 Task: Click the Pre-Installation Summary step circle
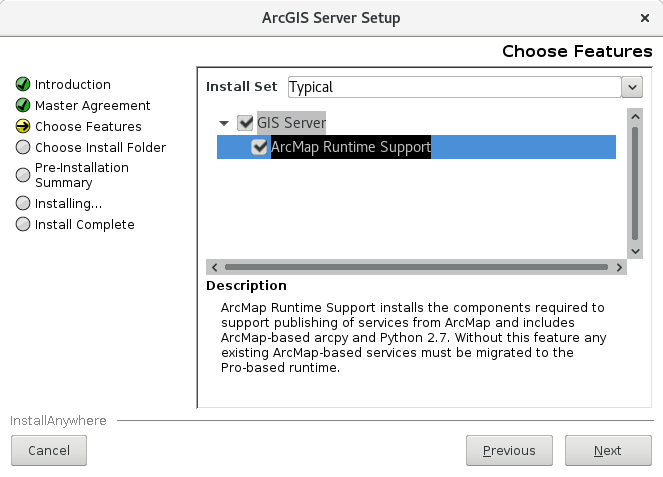click(x=23, y=175)
